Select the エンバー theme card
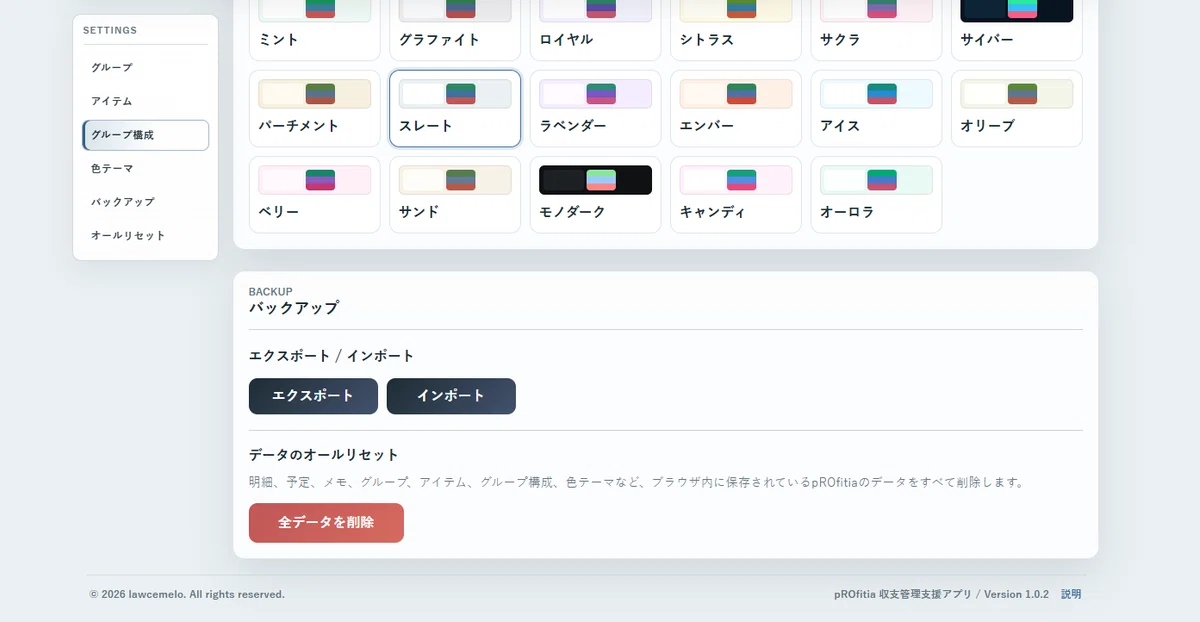This screenshot has width=1200, height=622. 736,109
